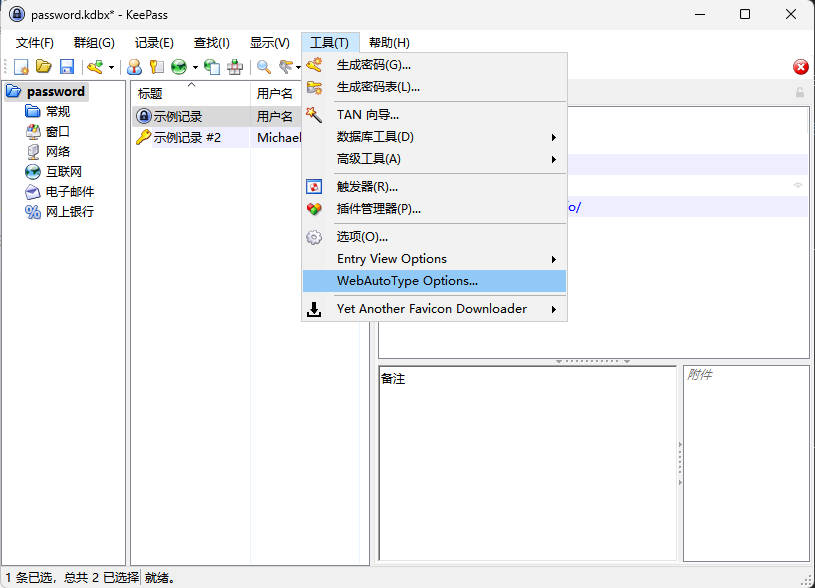Select 生成密码(G)... menu entry
Viewport: 815px width, 588px height.
click(x=434, y=65)
